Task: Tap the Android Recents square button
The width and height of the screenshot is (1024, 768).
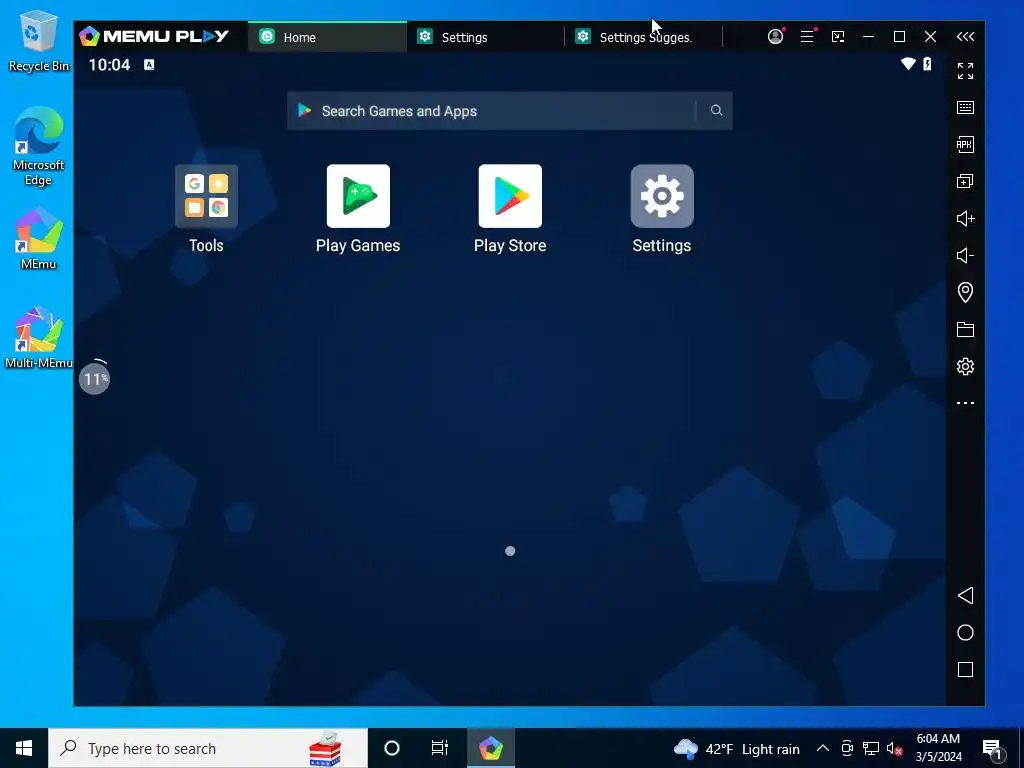Action: pos(965,669)
